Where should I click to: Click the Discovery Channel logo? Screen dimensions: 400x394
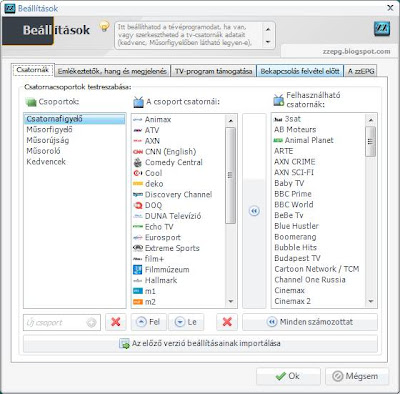point(138,194)
